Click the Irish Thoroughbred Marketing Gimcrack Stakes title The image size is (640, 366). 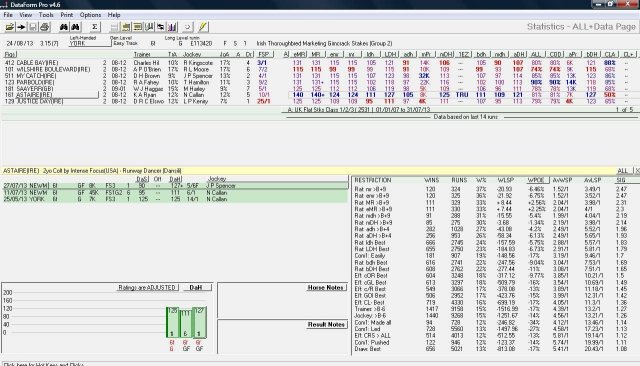324,43
